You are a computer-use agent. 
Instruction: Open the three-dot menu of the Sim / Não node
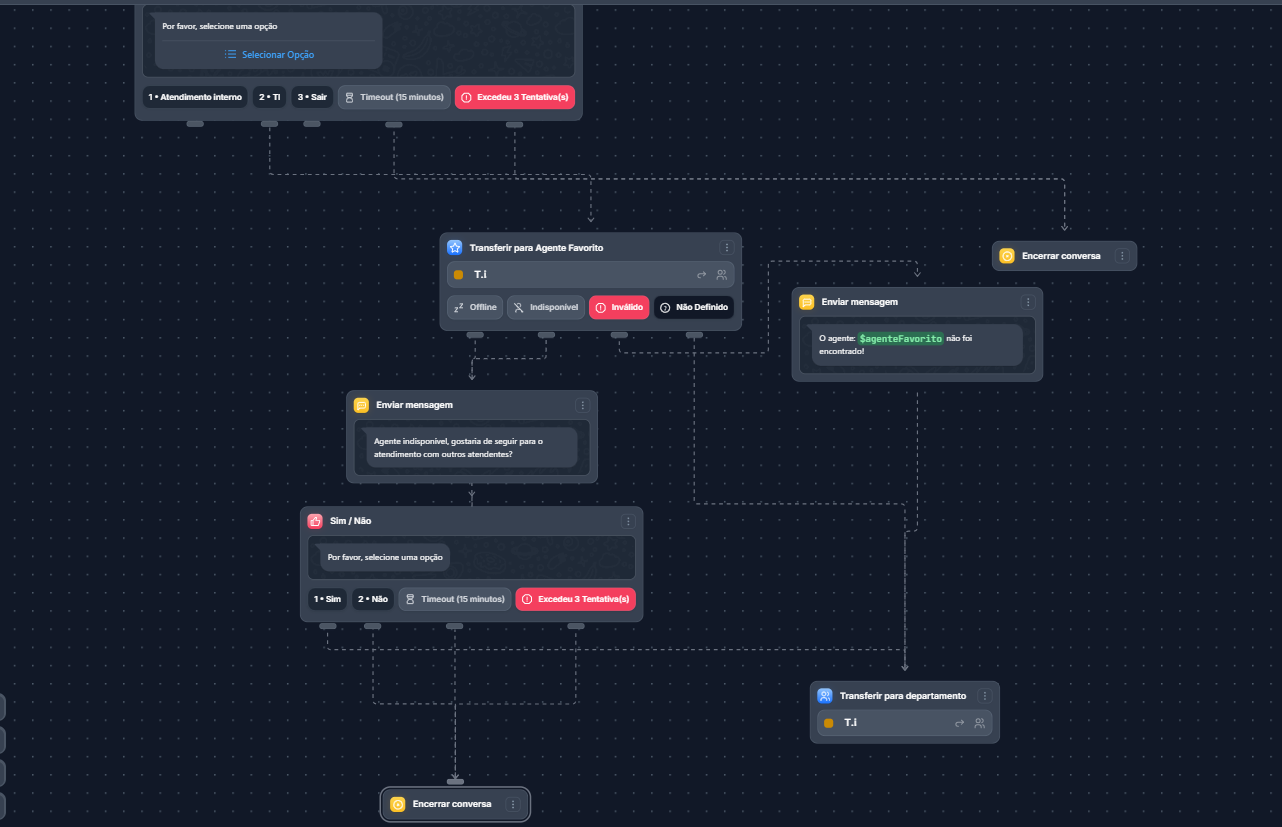coord(628,521)
